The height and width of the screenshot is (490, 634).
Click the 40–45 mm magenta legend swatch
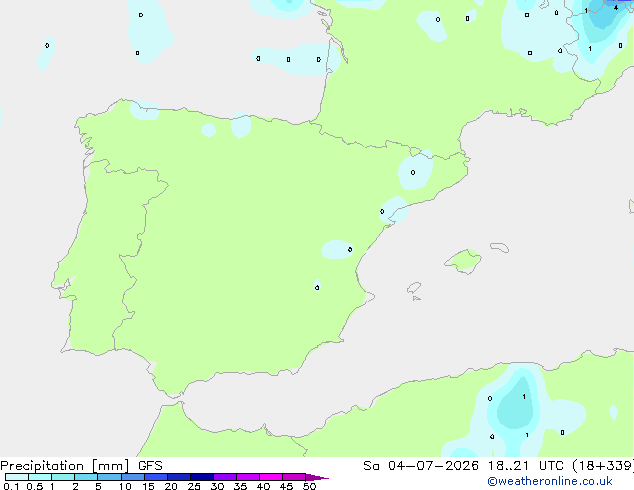[x=271, y=477]
